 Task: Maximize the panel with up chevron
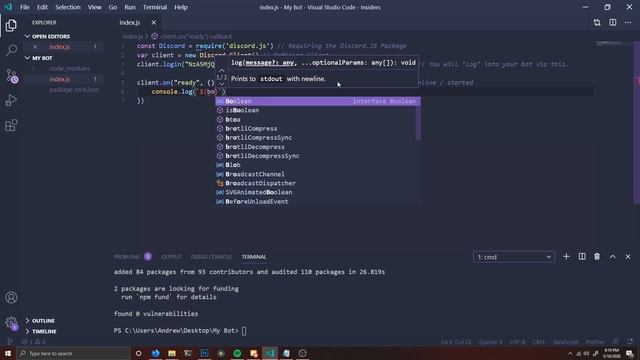[613, 256]
